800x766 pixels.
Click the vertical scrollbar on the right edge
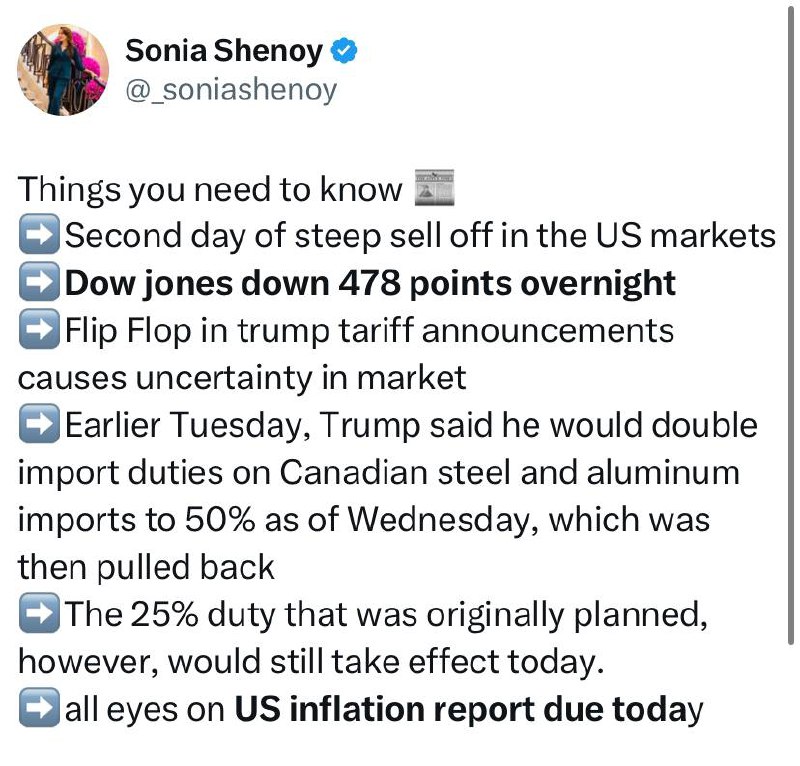(x=790, y=327)
